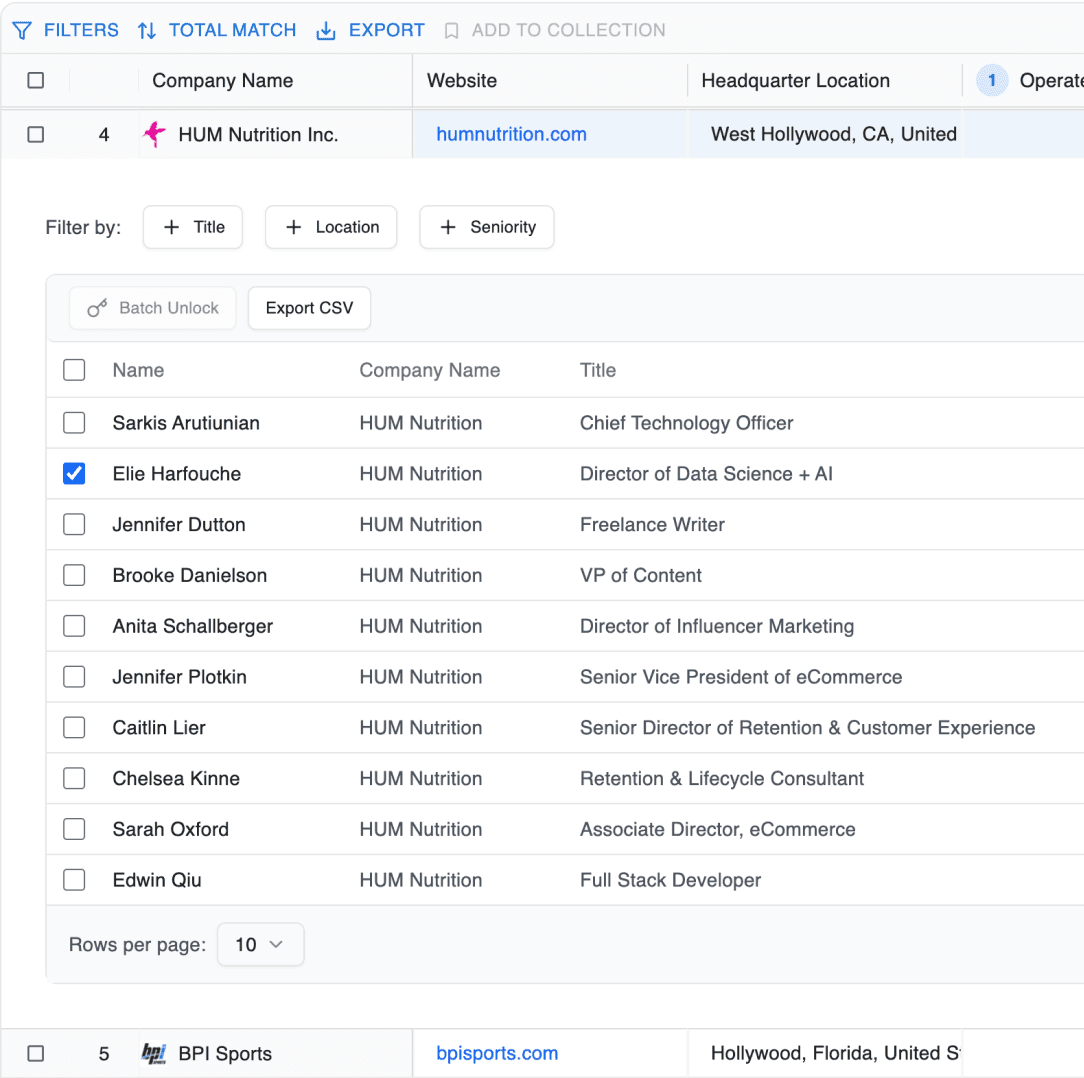The width and height of the screenshot is (1084, 1078).
Task: Click the HUM Nutrition Inc. company name
Action: [x=259, y=134]
